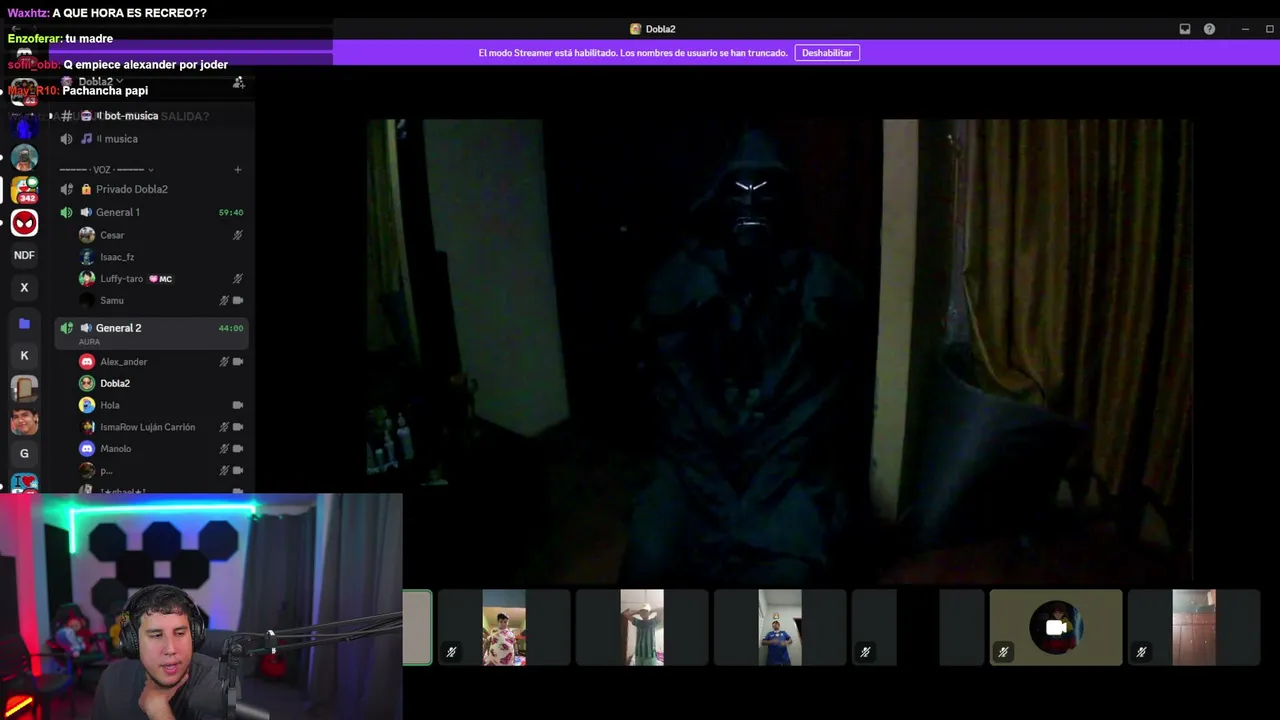Viewport: 1280px width, 720px height.
Task: Click the muted mic icon beside Cesar
Action: click(x=238, y=235)
